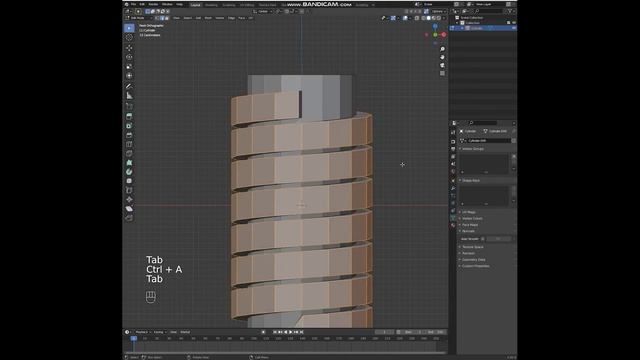Open the Render menu

(153, 4)
